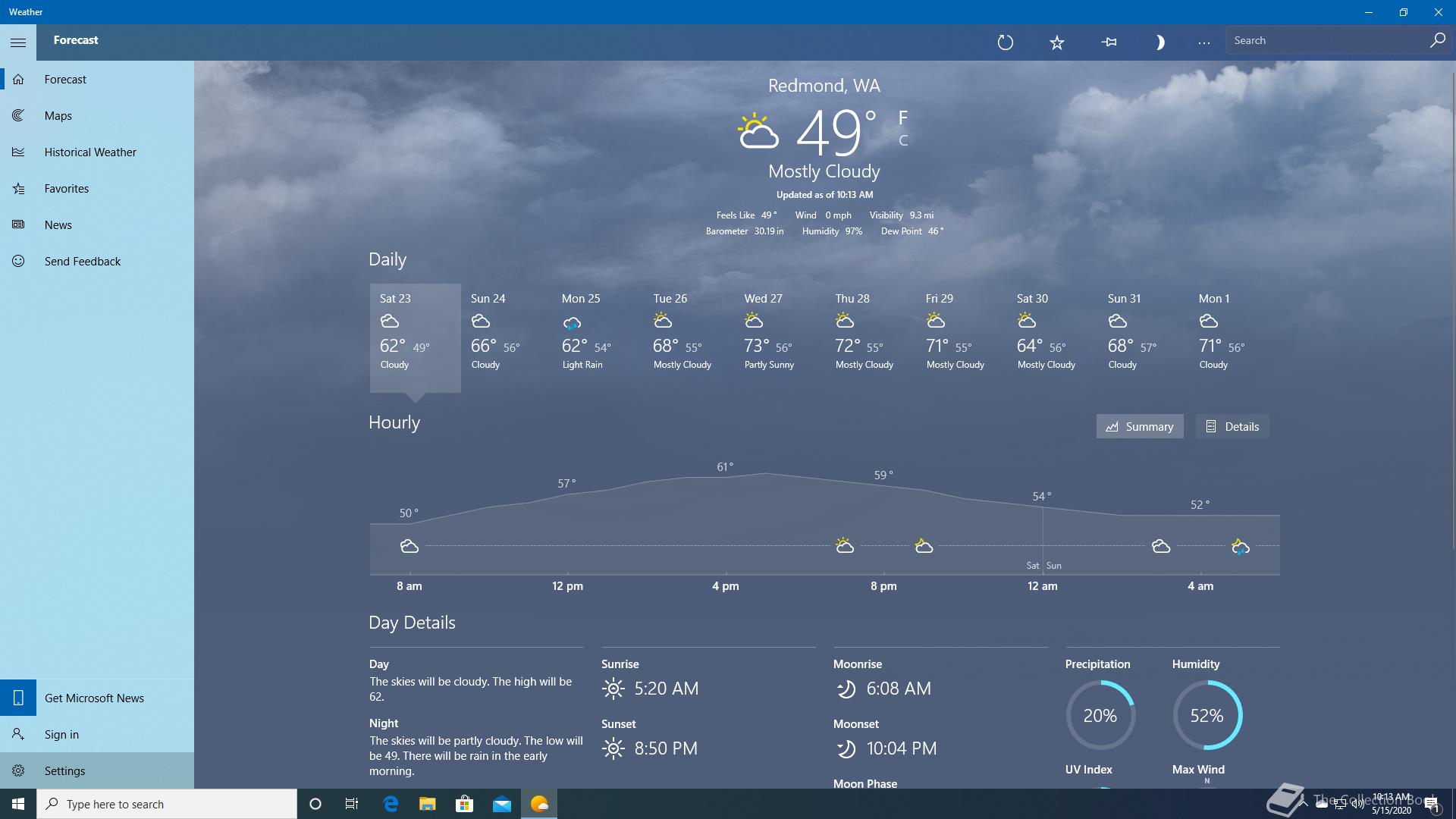Open File Explorer from taskbar
Screen dimensions: 1456x819
pos(428,804)
